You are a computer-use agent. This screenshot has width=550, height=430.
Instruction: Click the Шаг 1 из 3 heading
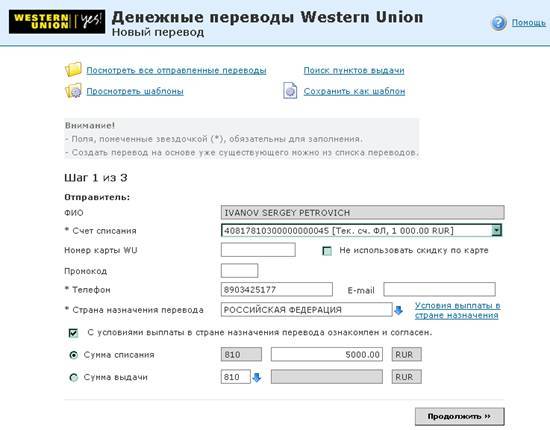click(95, 178)
